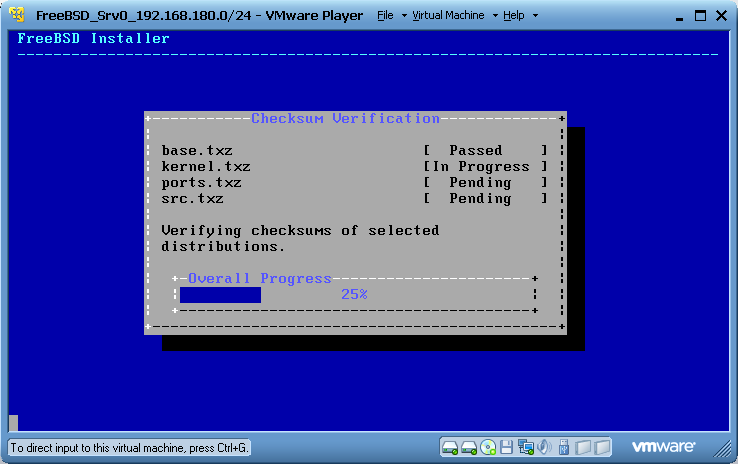738x464 pixels.
Task: Click the src.txz entry
Action: coord(193,199)
